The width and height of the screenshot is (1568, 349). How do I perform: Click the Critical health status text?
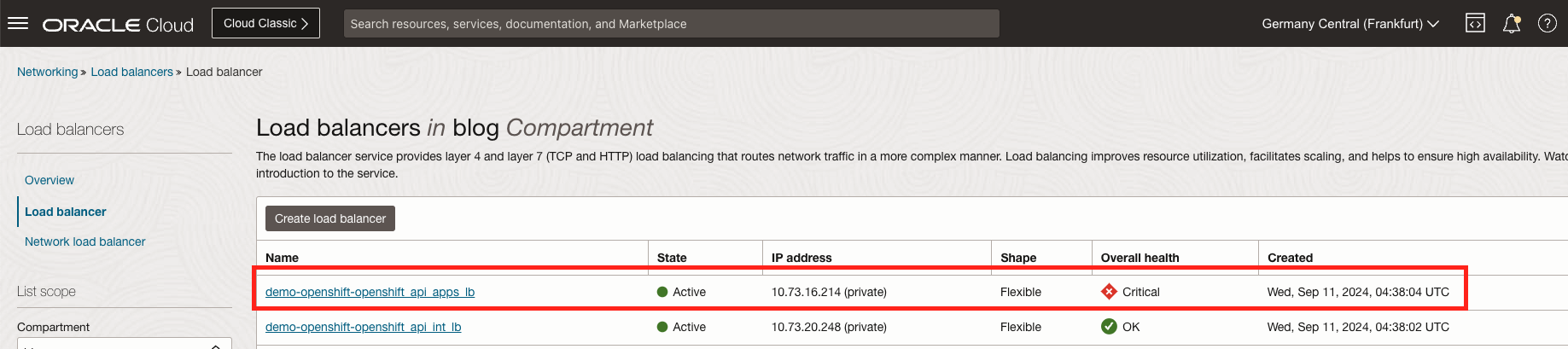pyautogui.click(x=1140, y=292)
